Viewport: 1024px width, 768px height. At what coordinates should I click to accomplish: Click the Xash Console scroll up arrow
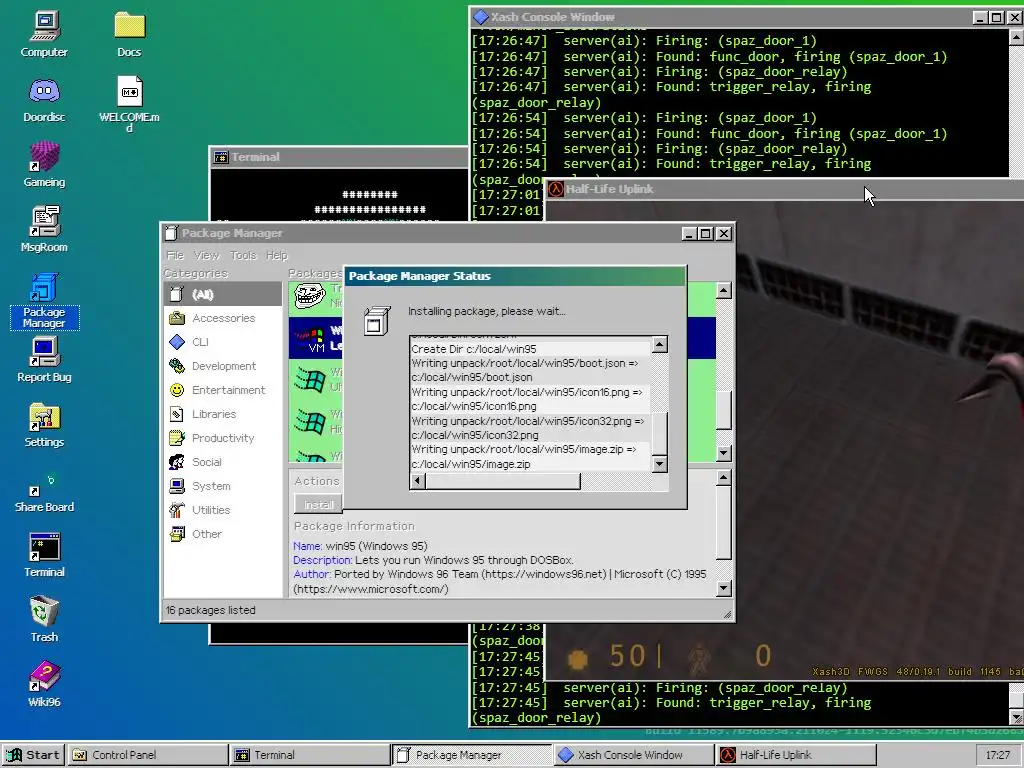pos(1016,38)
